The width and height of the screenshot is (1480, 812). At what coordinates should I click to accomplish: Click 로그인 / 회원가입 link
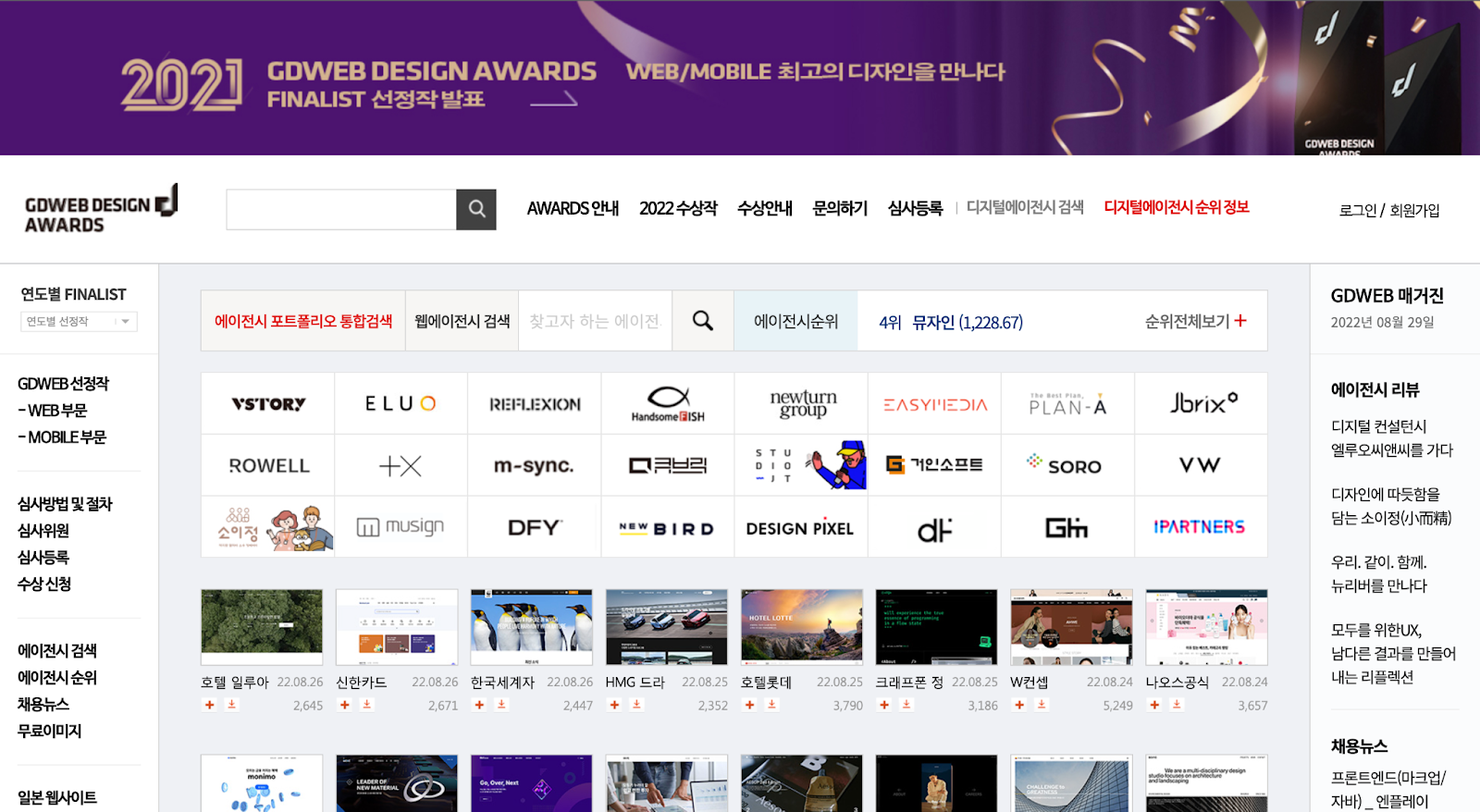[1389, 210]
